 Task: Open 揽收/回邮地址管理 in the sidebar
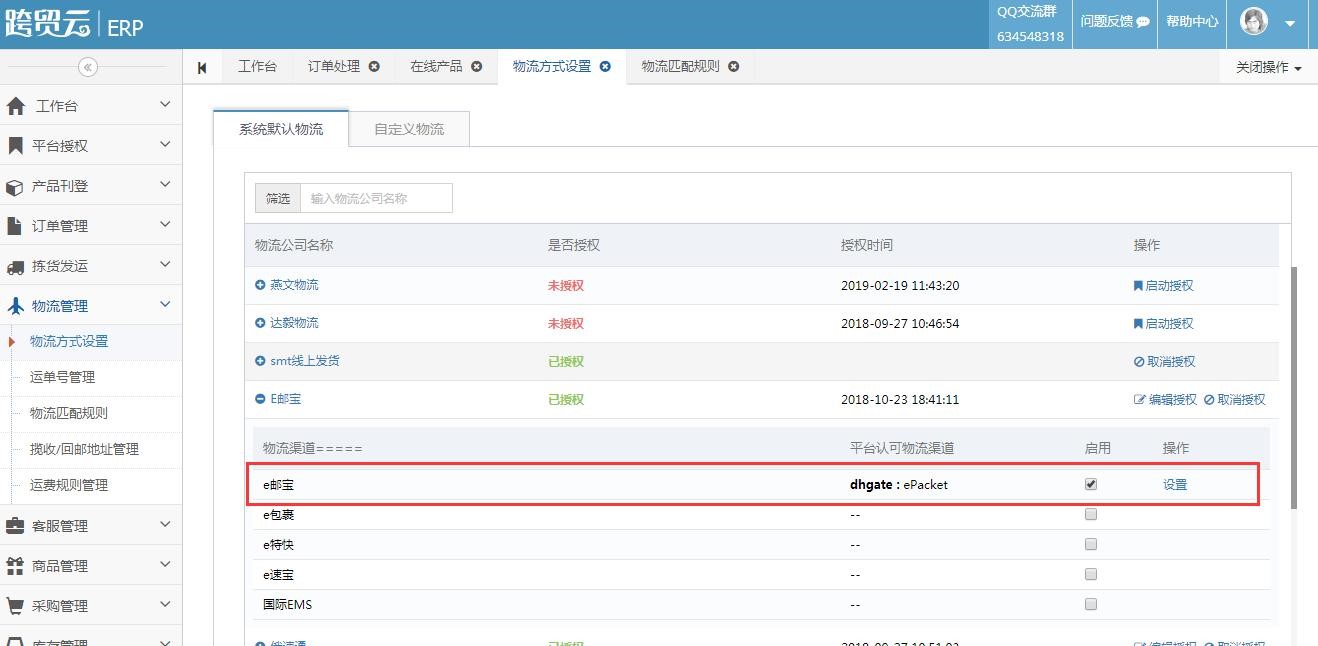84,449
